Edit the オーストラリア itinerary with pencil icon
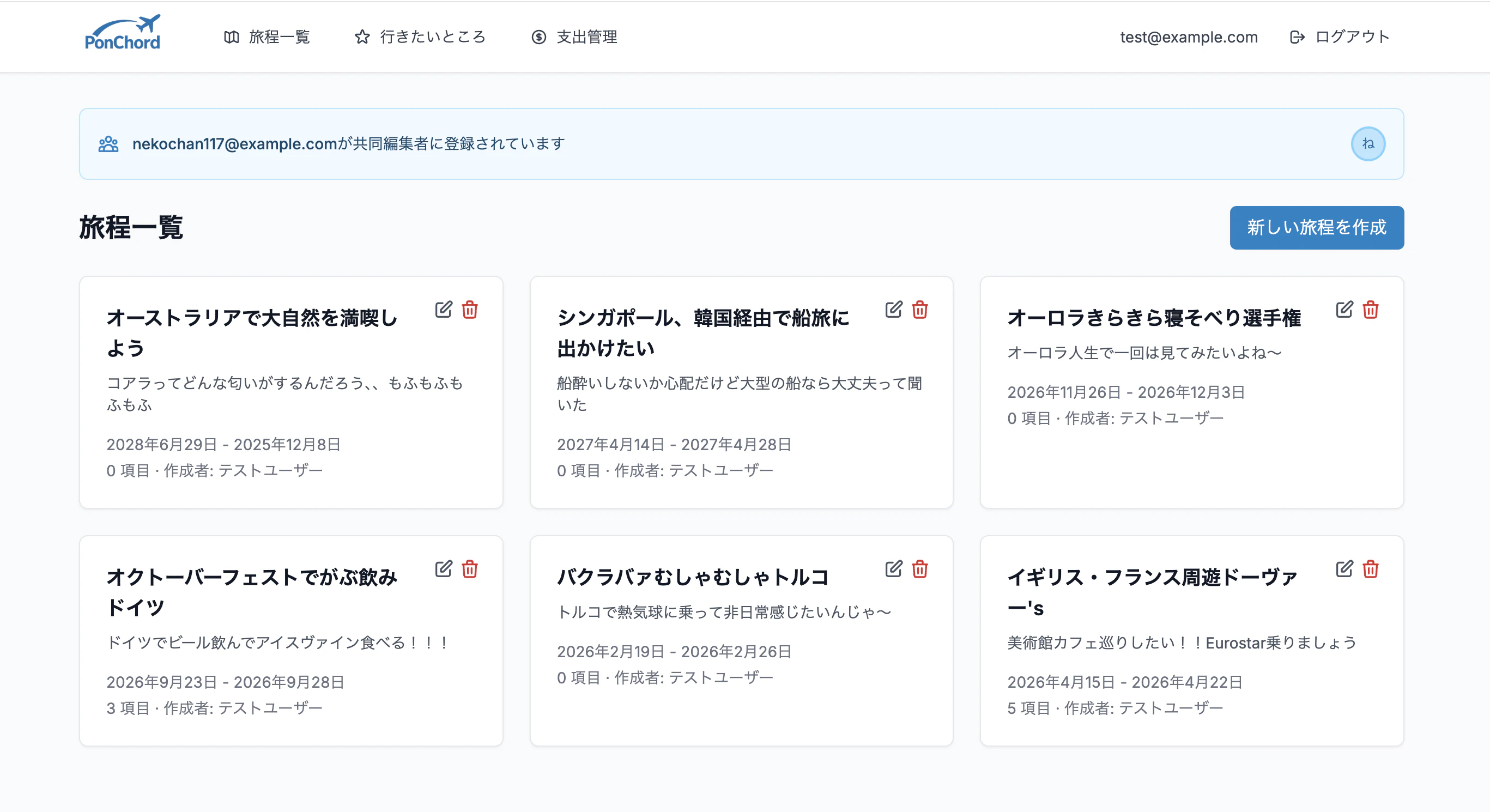This screenshot has height=812, width=1490. point(443,310)
